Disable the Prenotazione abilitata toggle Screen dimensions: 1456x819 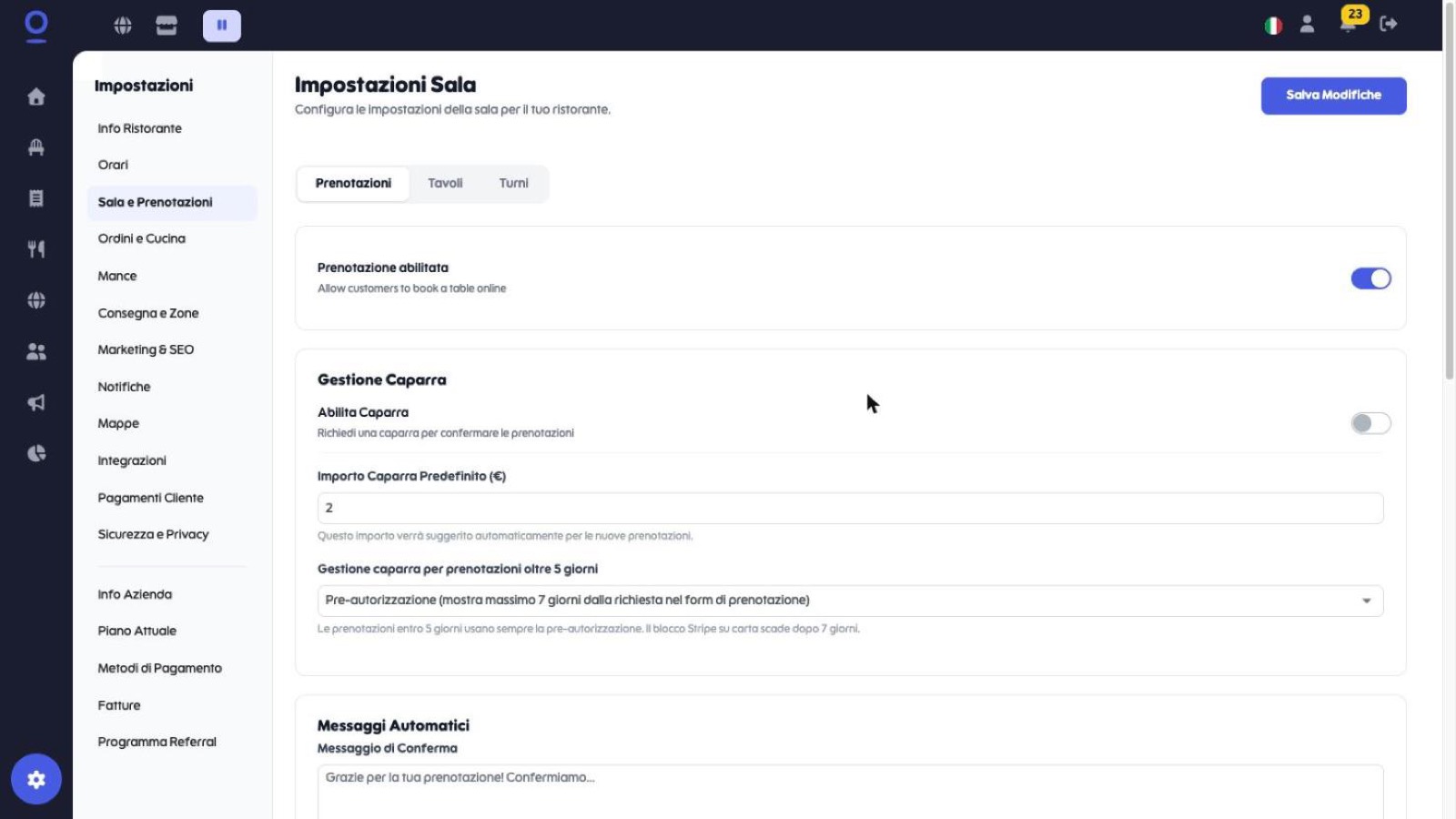point(1370,278)
